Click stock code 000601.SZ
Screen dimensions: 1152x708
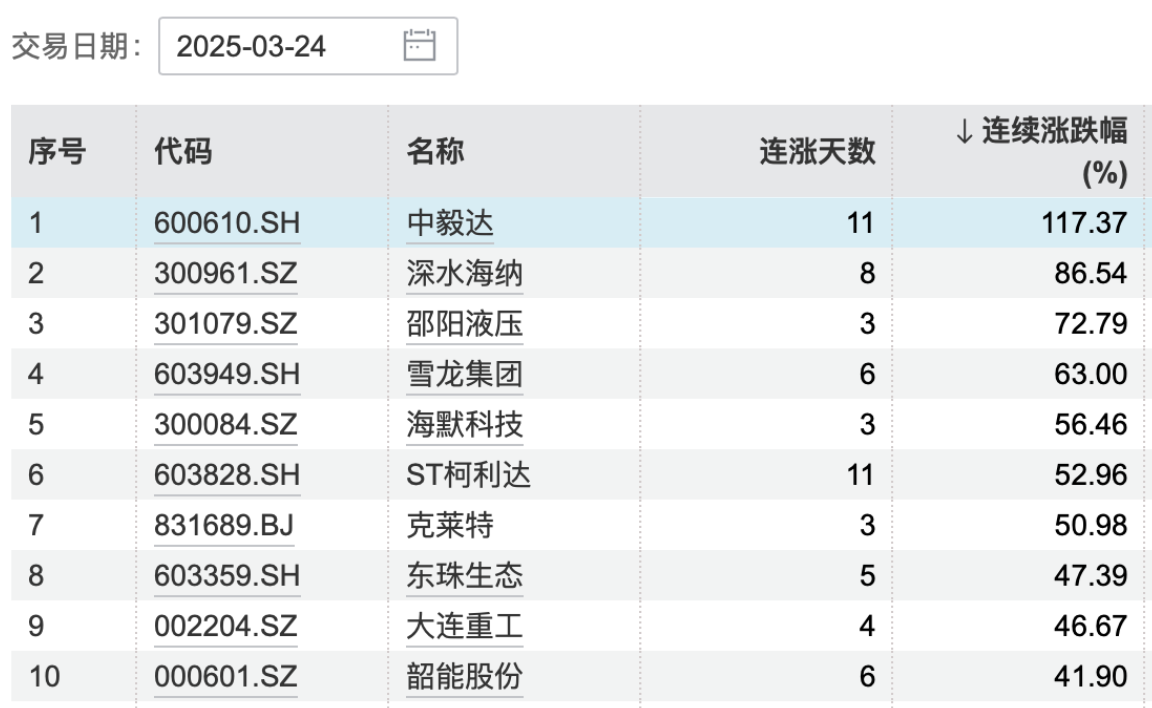click(x=226, y=677)
